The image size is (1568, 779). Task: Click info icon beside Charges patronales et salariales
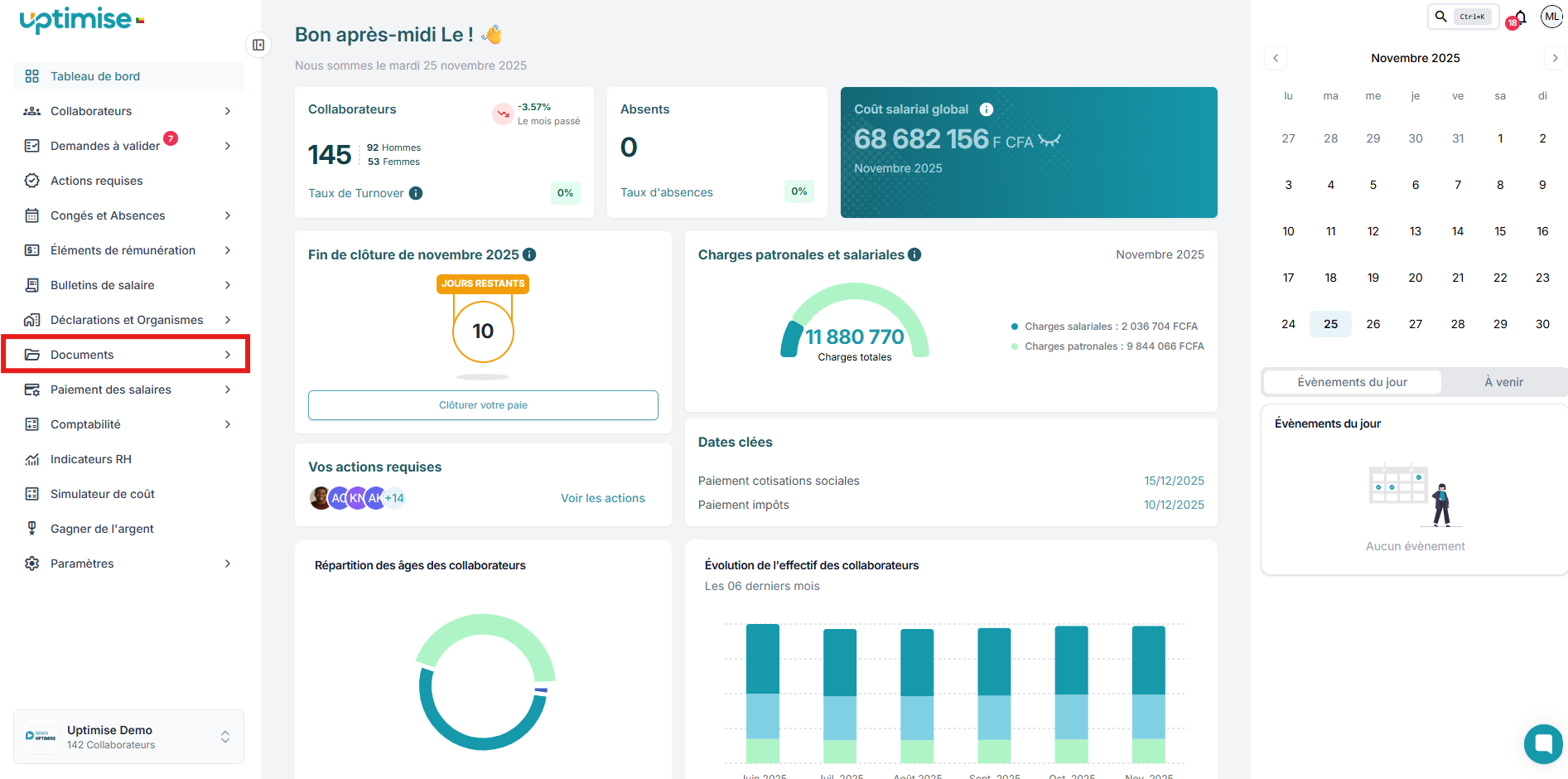(x=914, y=254)
